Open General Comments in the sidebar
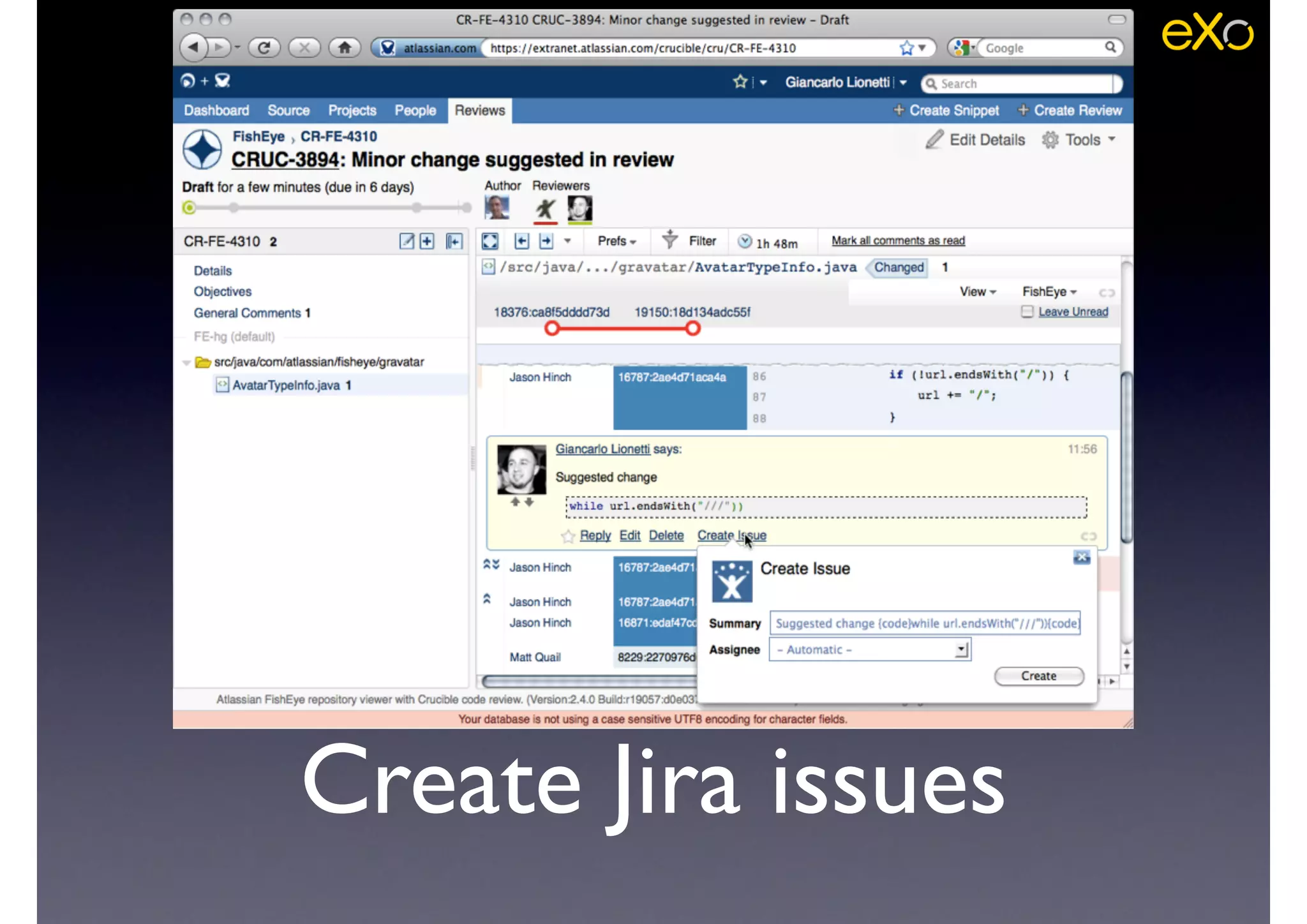 (252, 313)
